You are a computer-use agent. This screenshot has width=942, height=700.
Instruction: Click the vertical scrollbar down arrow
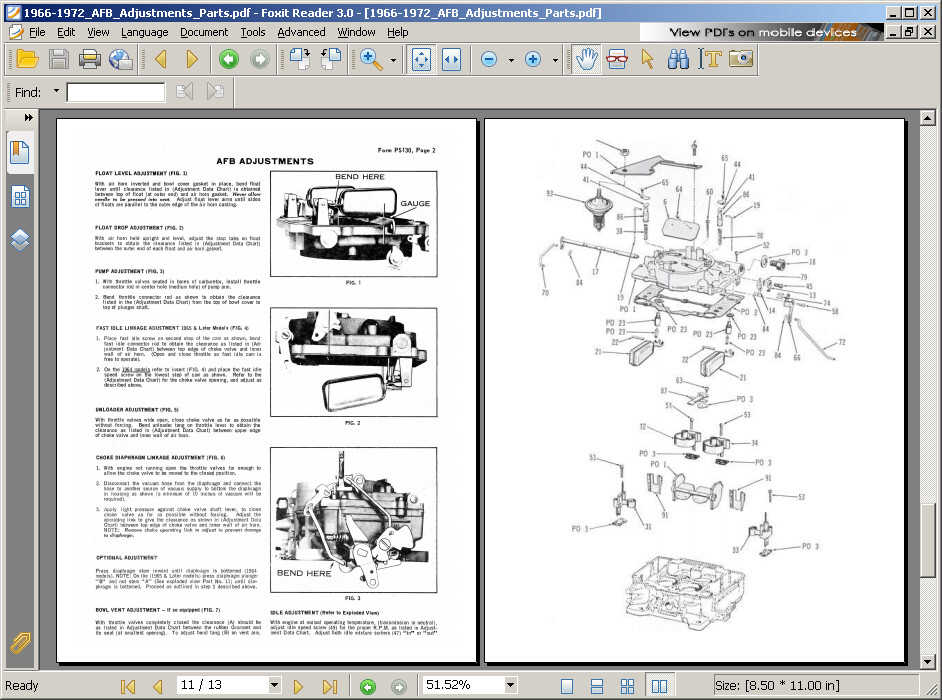pyautogui.click(x=928, y=662)
